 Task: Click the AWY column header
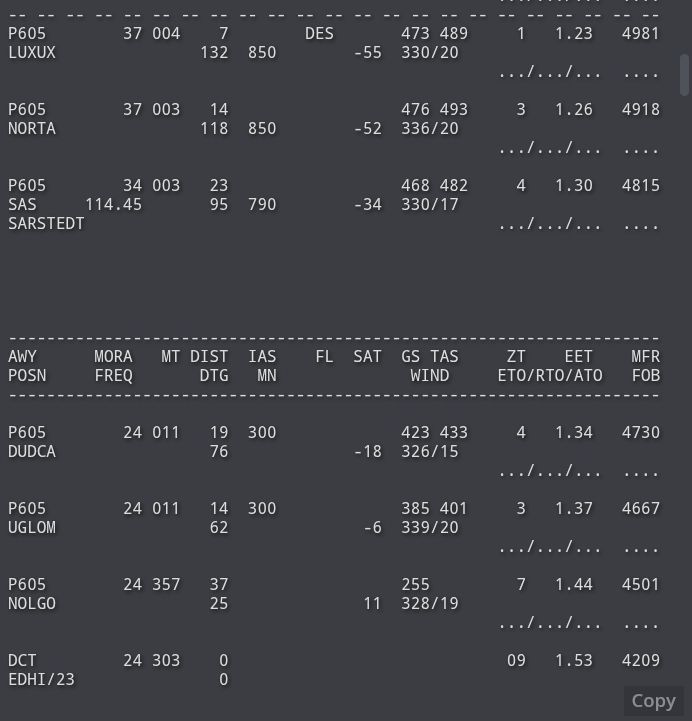click(x=22, y=356)
